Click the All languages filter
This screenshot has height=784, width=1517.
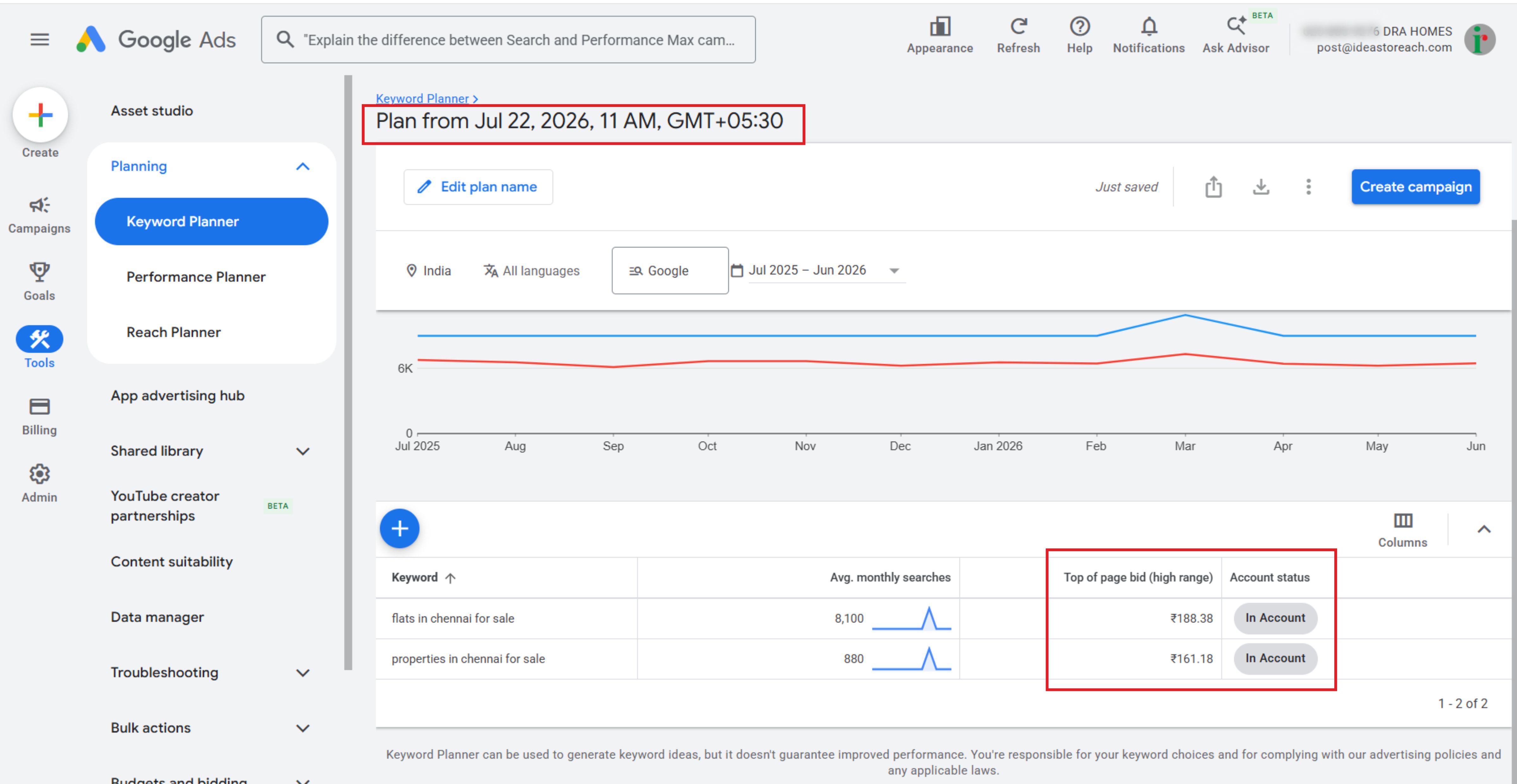[x=531, y=271]
